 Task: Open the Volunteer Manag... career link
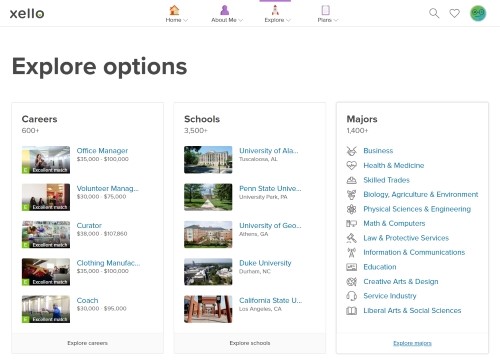pyautogui.click(x=108, y=188)
